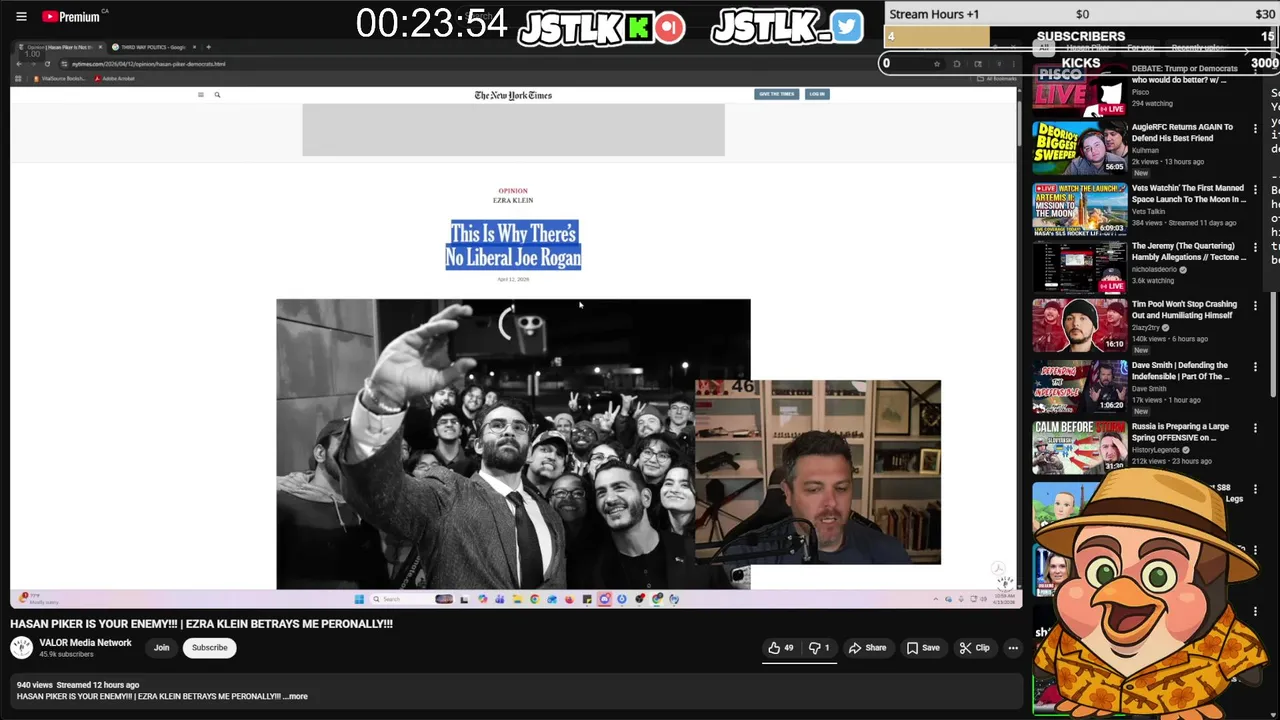1280x720 pixels.
Task: Open options menu for Russia Offensive video
Action: click(1255, 428)
